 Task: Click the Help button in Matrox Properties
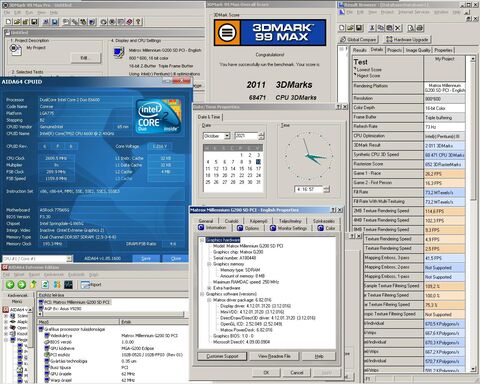tap(319, 356)
